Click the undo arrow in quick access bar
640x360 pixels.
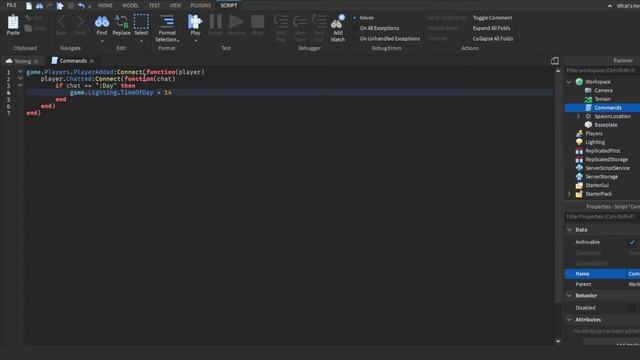coord(81,5)
